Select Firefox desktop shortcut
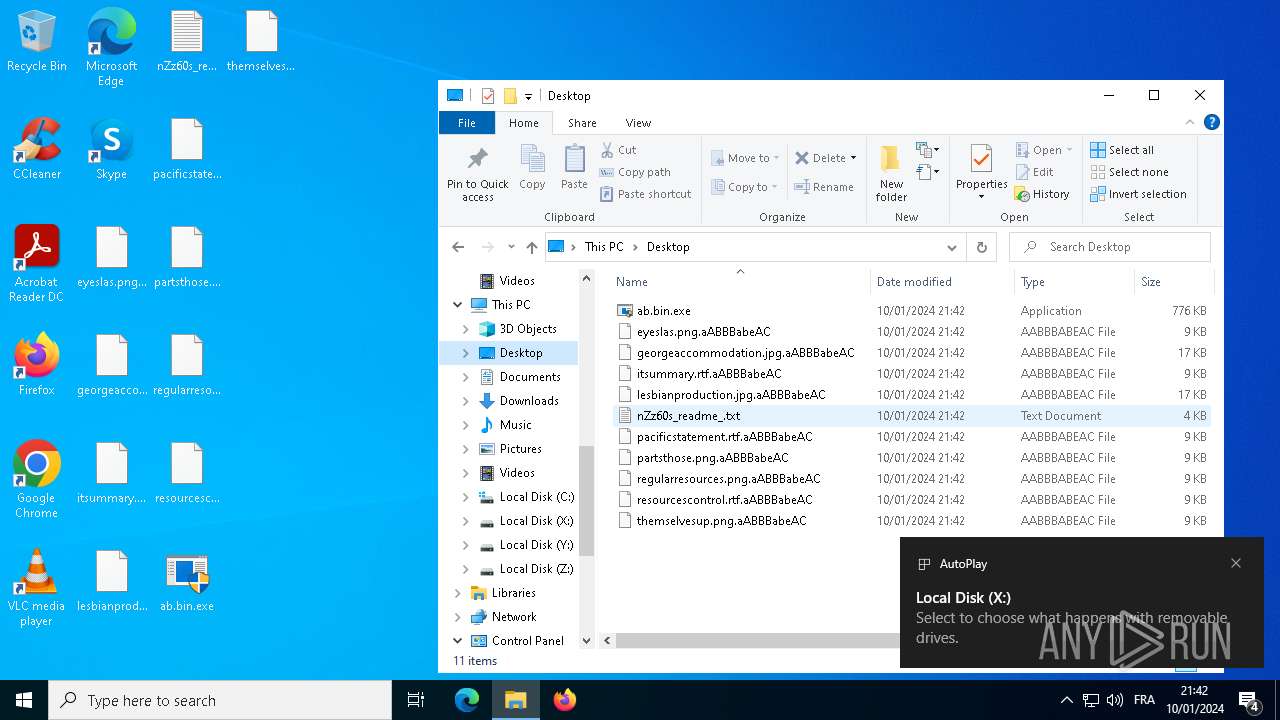1280x720 pixels. pos(37,365)
